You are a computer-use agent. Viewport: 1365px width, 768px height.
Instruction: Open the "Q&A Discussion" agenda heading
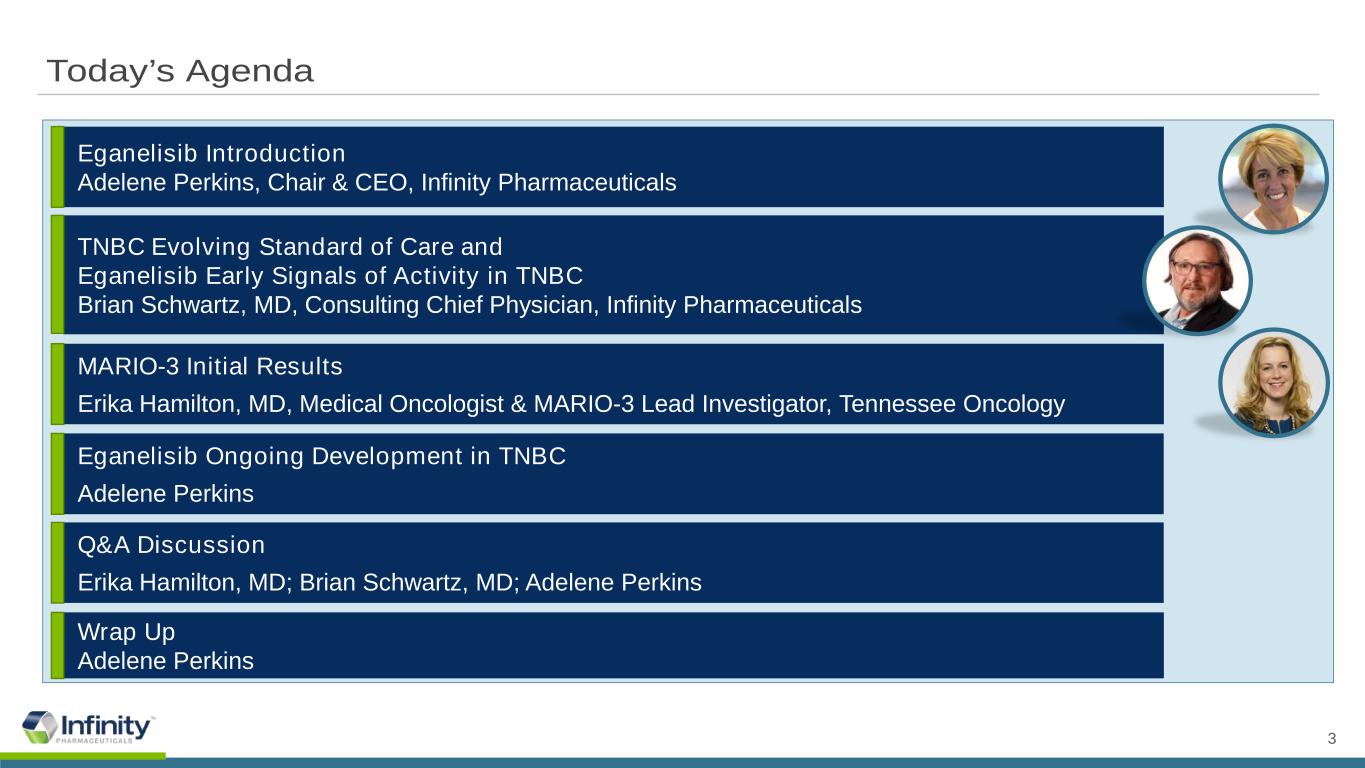pyautogui.click(x=171, y=545)
